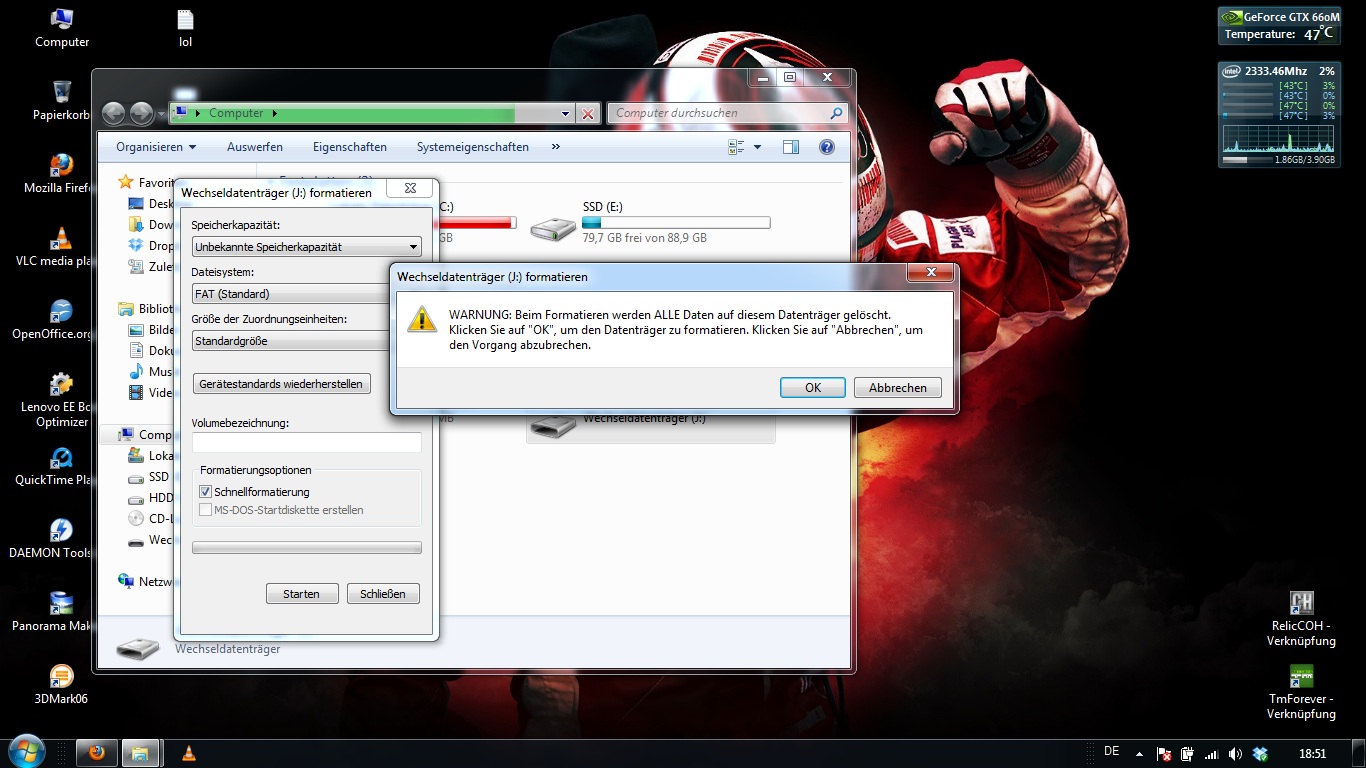This screenshot has height=768, width=1366.
Task: Click the tray power plug icon
Action: (x=1187, y=754)
